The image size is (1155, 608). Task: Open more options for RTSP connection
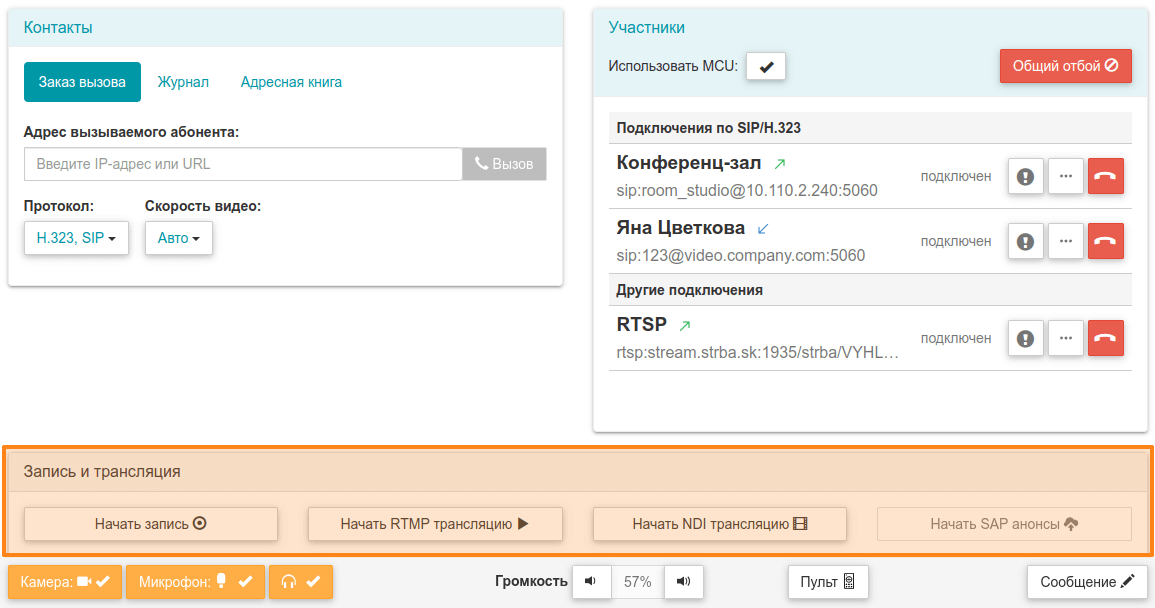pos(1065,338)
